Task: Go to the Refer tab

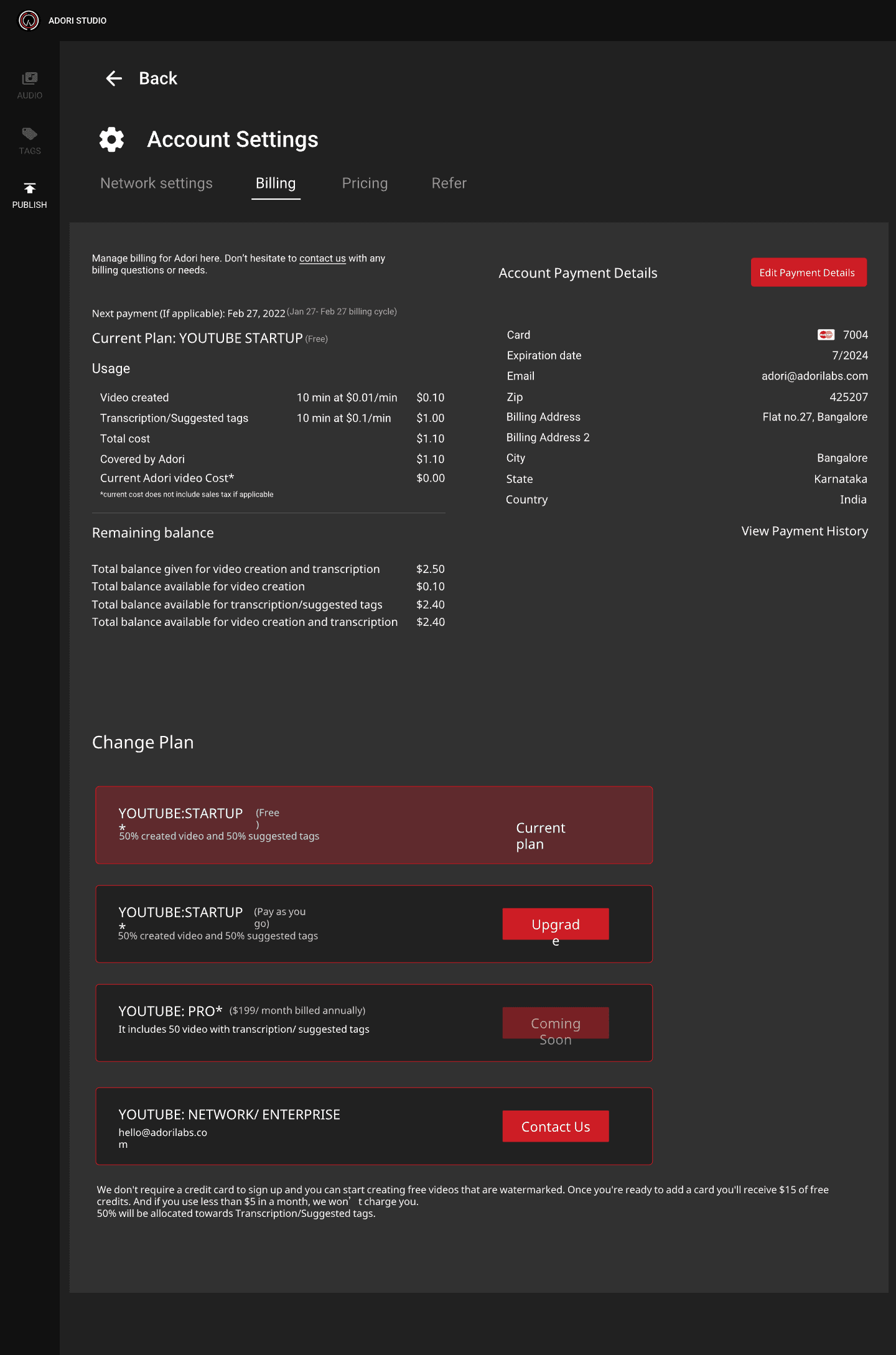Action: tap(449, 183)
